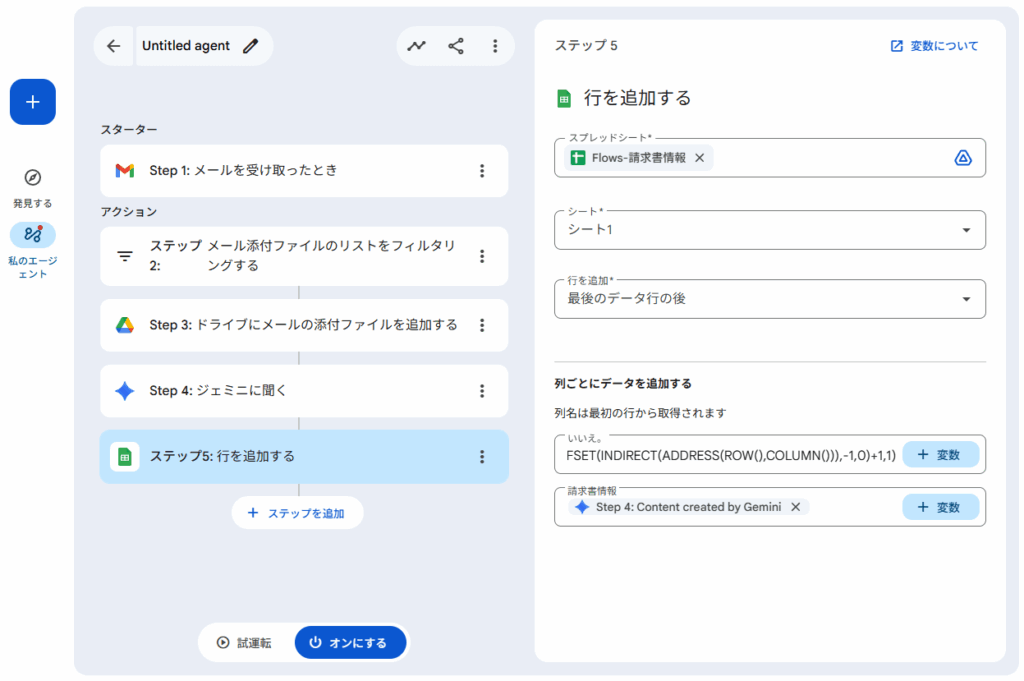1024x681 pixels.
Task: Toggle the agent on with オンにする
Action: pos(350,643)
